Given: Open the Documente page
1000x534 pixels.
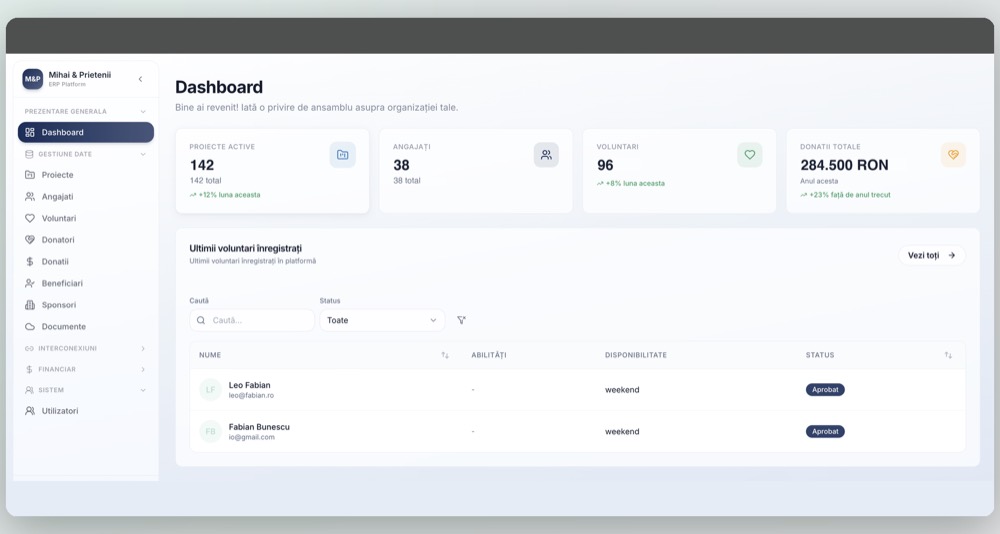Looking at the screenshot, I should (85, 327).
